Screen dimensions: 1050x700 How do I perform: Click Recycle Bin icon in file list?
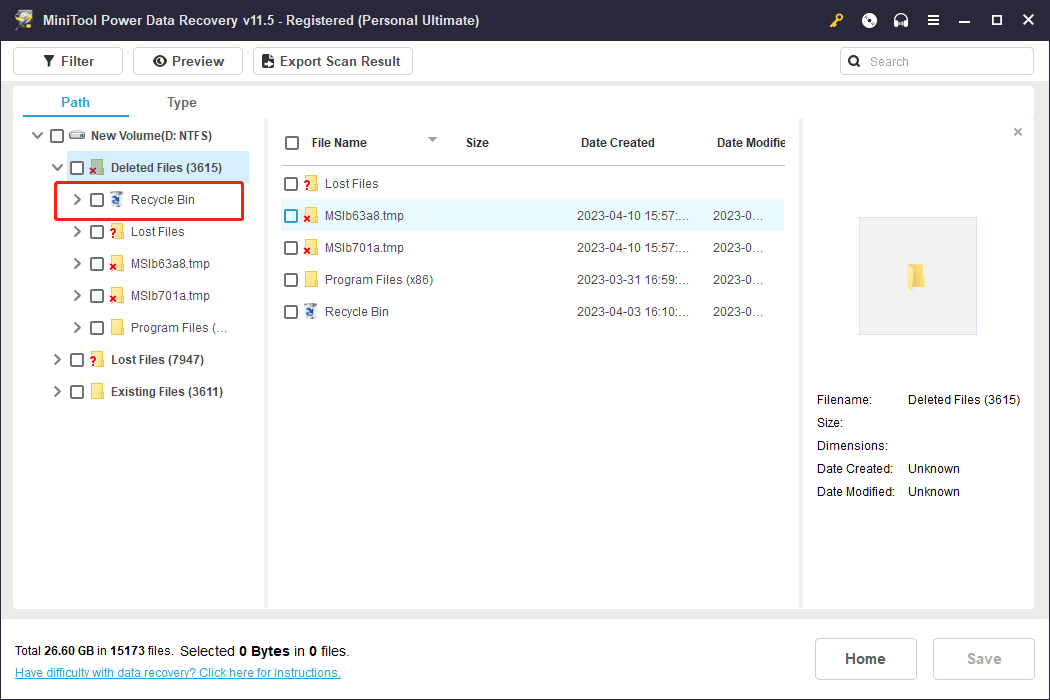coord(310,311)
